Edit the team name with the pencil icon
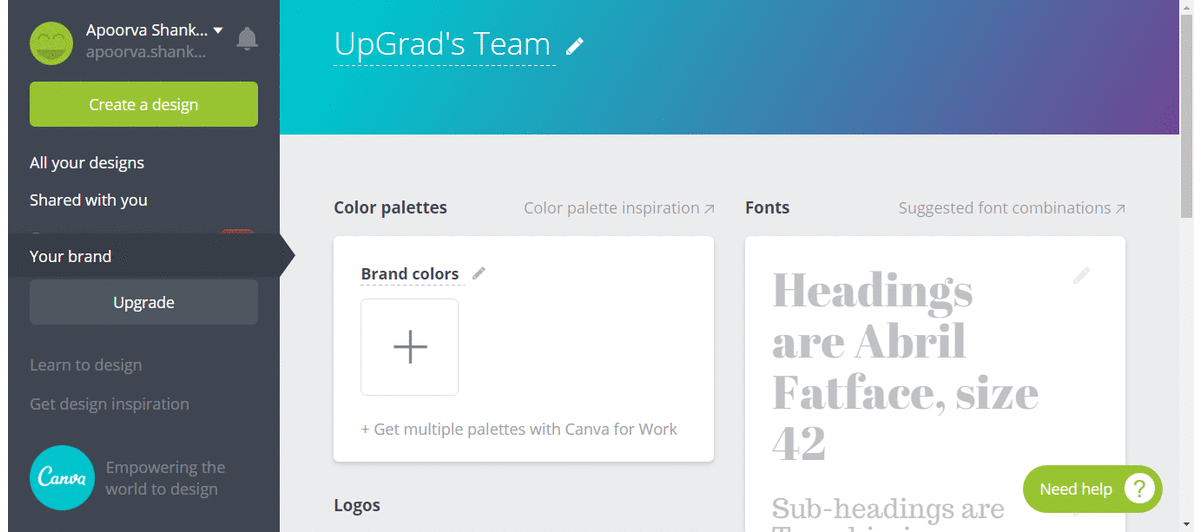Image resolution: width=1202 pixels, height=532 pixels. (x=574, y=46)
